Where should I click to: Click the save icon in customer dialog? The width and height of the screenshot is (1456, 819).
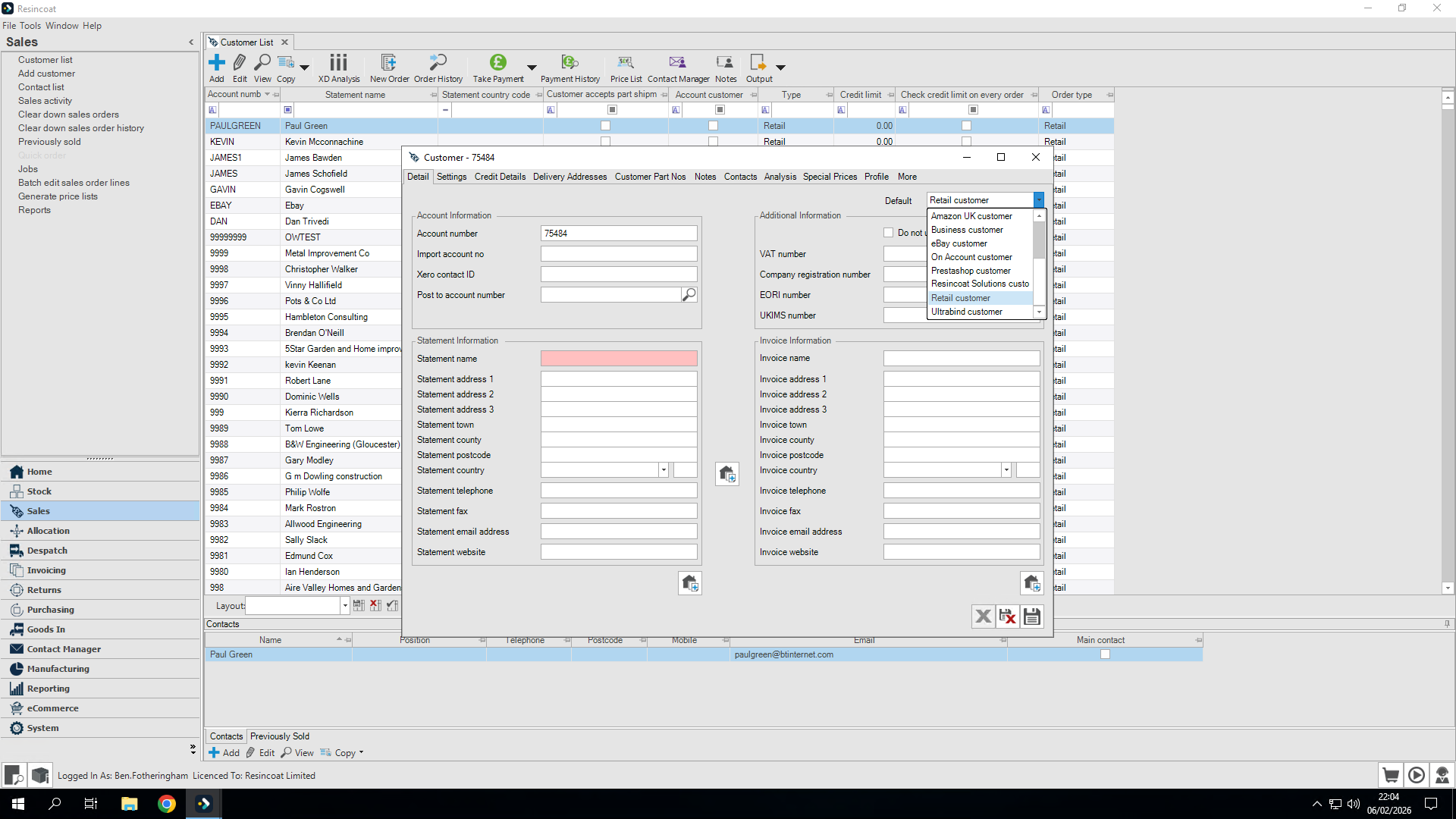click(x=1031, y=617)
